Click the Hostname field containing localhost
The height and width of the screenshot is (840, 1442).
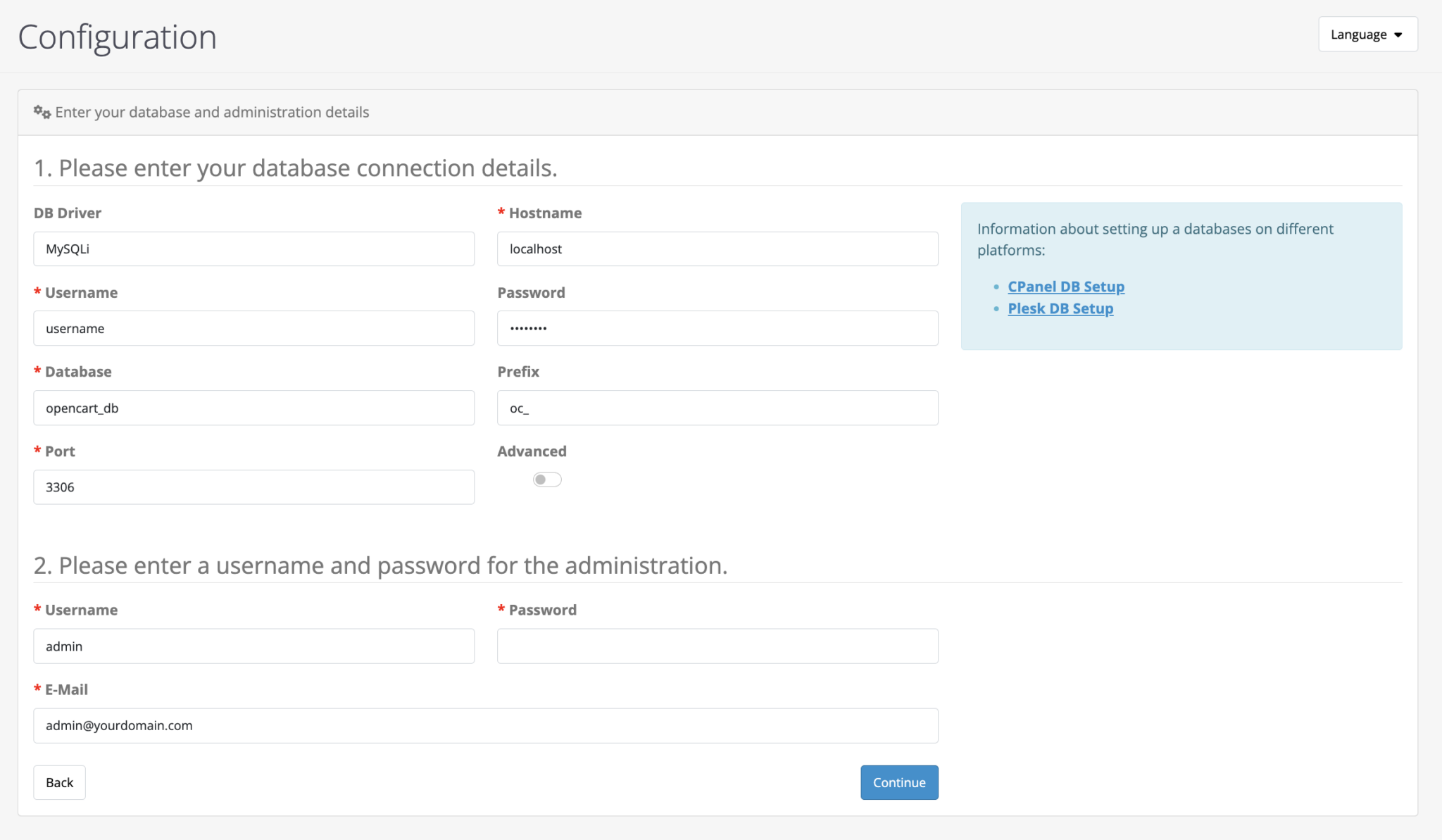click(x=717, y=249)
